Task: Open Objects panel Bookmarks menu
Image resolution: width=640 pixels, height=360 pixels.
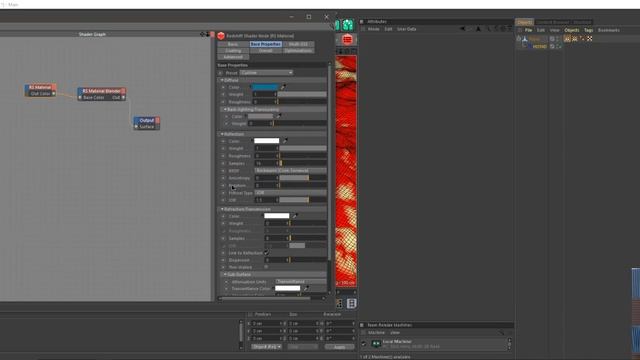Action: click(x=609, y=30)
